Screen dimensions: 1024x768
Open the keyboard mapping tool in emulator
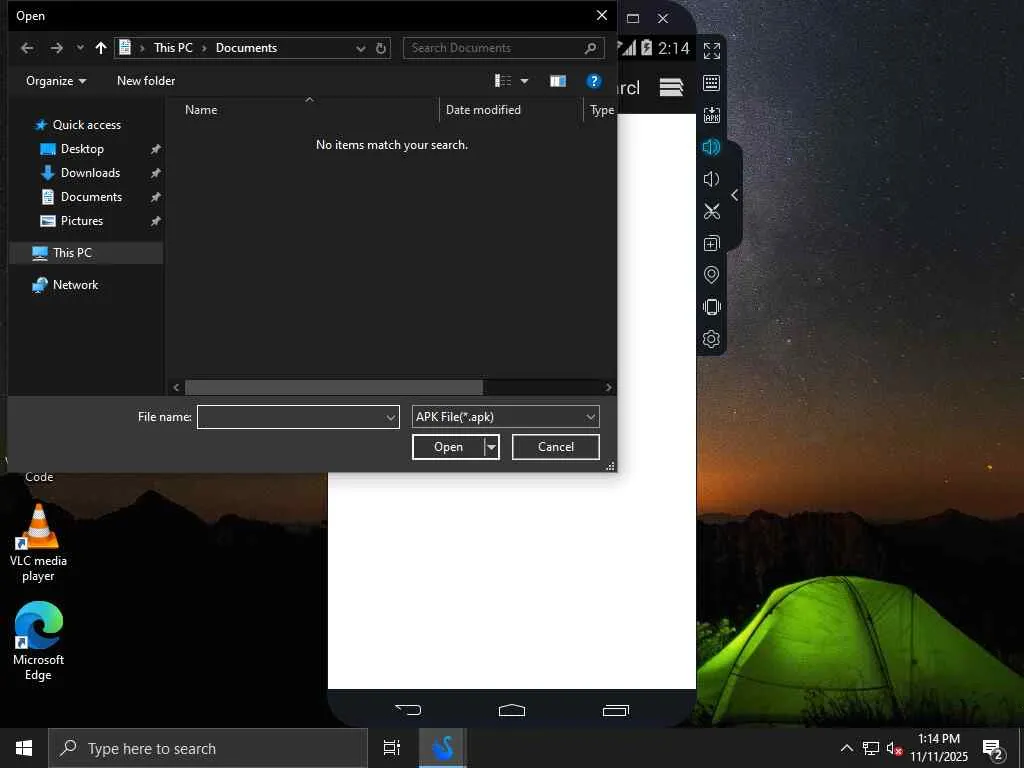711,83
